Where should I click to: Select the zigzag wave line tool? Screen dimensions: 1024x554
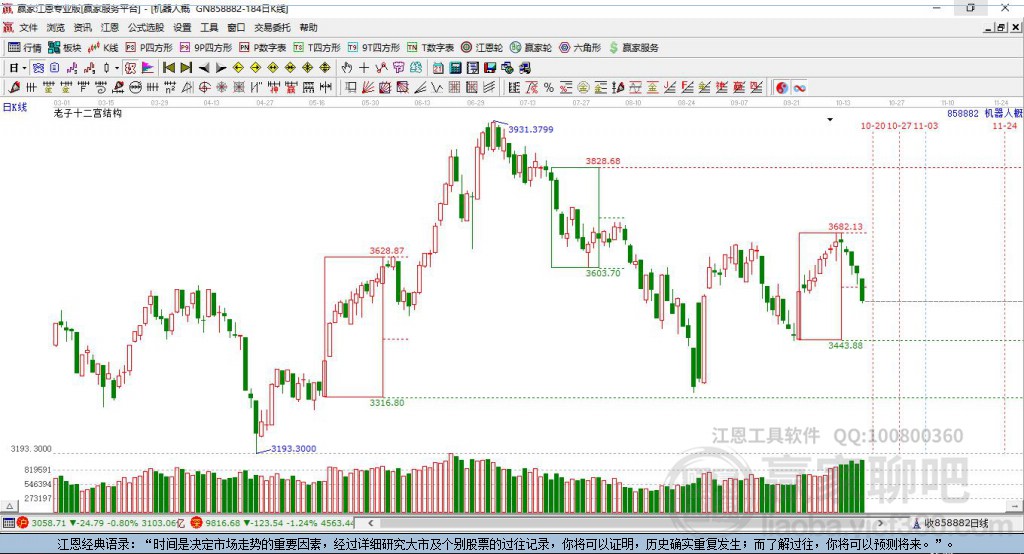pyautogui.click(x=436, y=88)
